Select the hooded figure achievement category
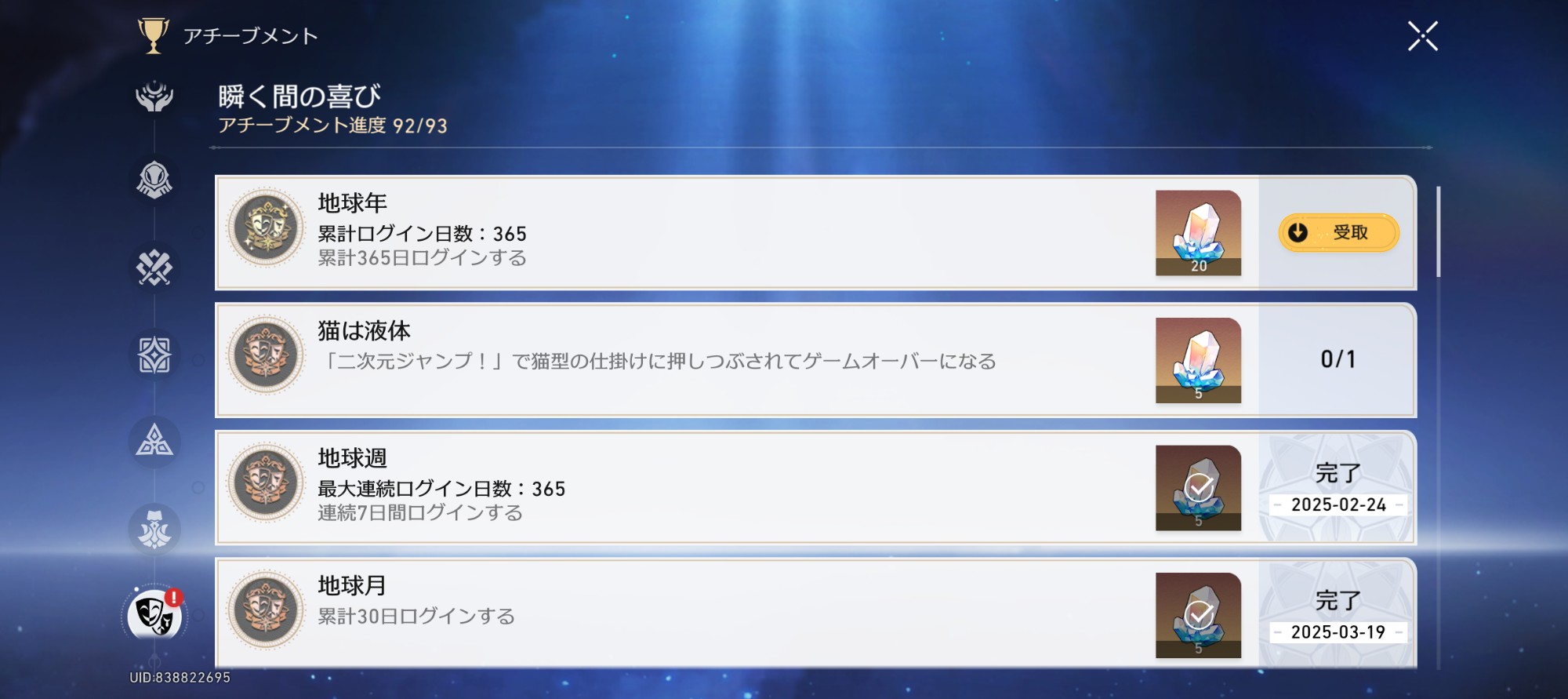This screenshot has width=1568, height=699. (154, 180)
